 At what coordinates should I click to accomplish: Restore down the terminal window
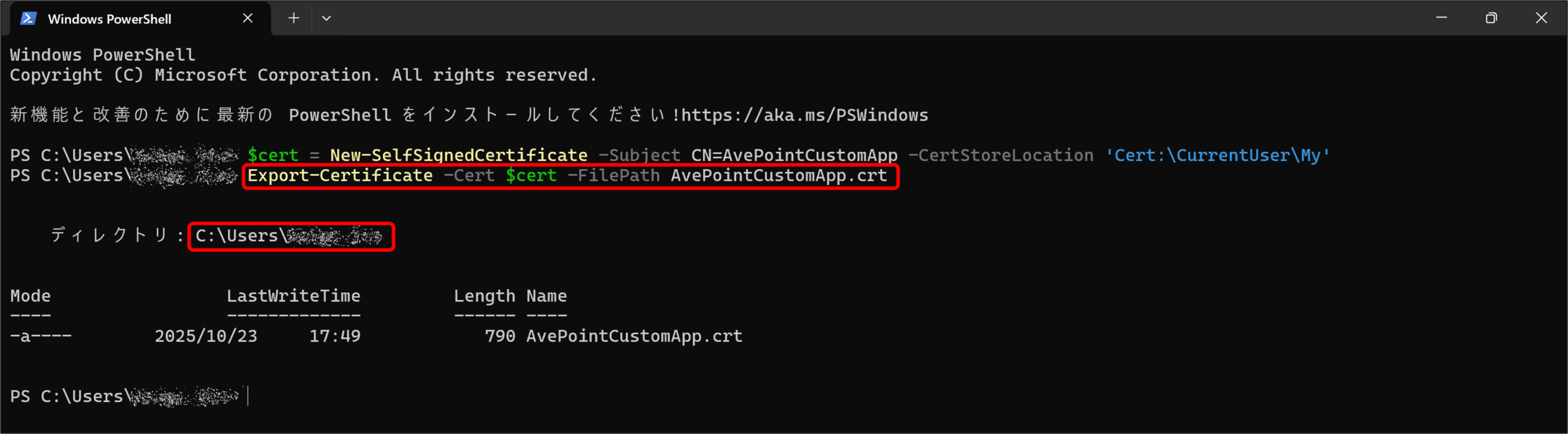(x=1491, y=18)
